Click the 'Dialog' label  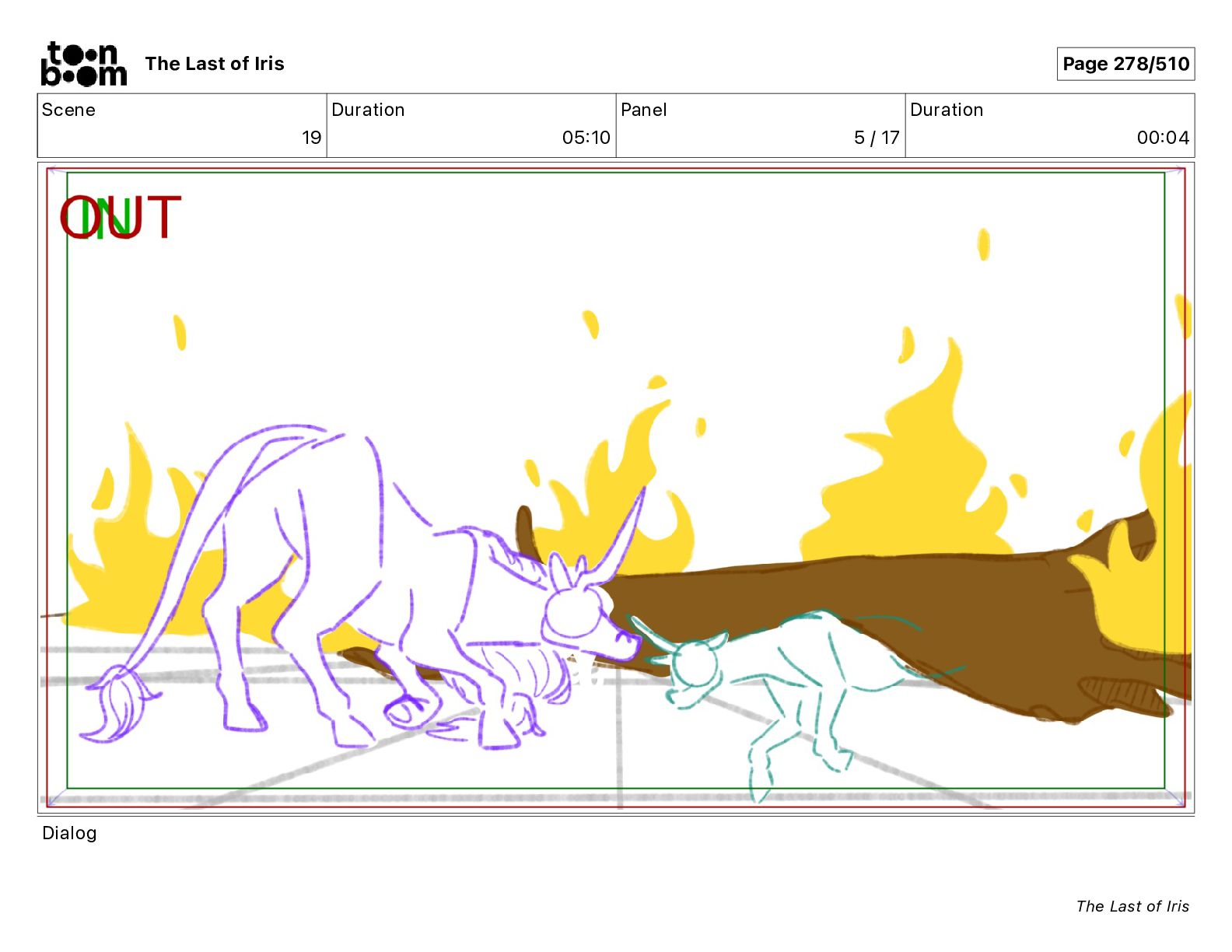[69, 833]
